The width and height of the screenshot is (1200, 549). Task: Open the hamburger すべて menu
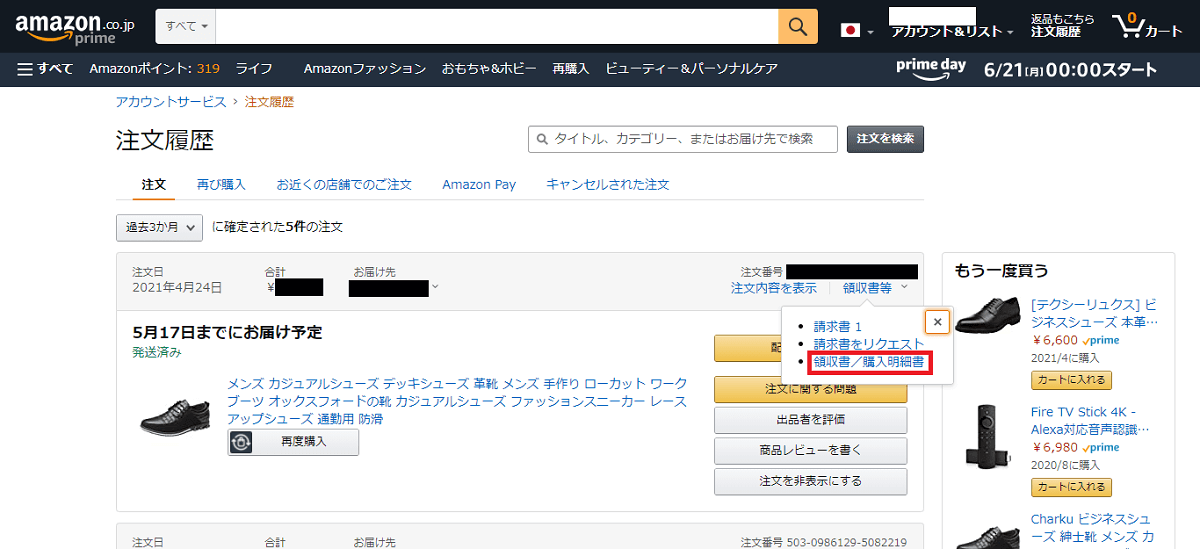point(45,69)
